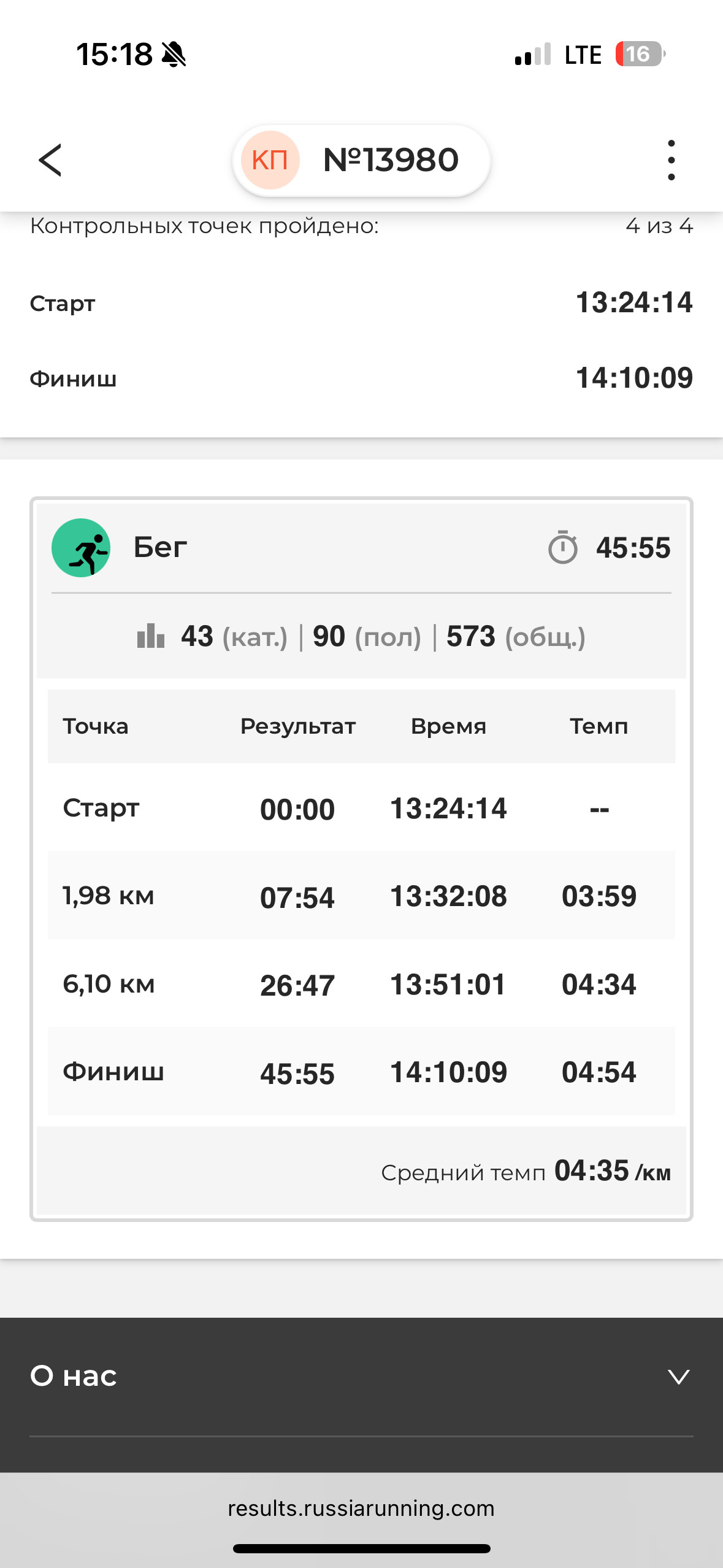
Task: Tap the muted bell status icon
Action: (174, 54)
